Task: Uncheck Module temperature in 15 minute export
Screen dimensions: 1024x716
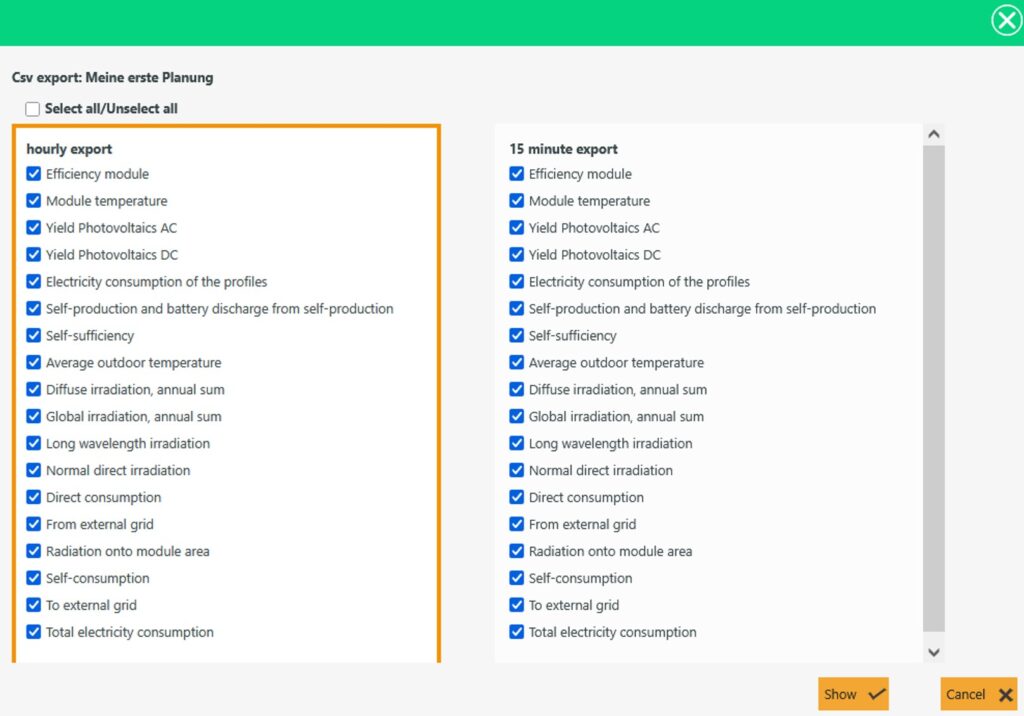Action: point(517,201)
